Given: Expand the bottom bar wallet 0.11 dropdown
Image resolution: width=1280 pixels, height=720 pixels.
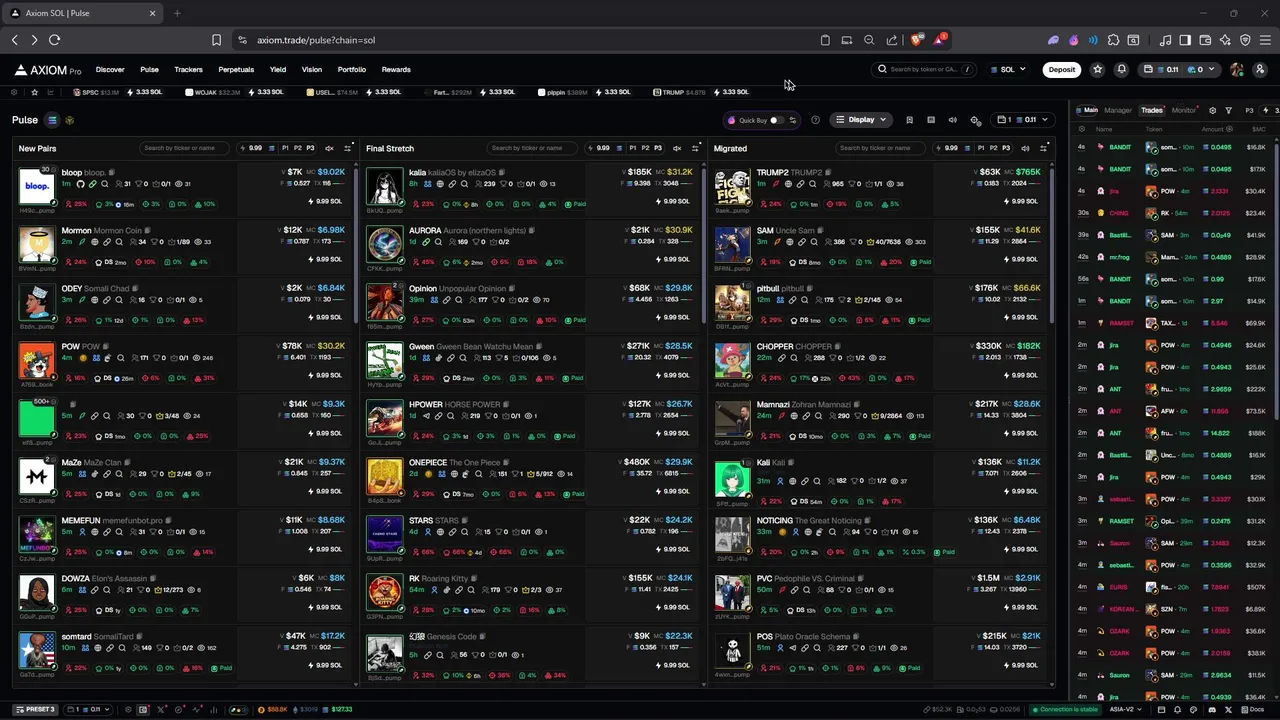Looking at the screenshot, I should 87,709.
